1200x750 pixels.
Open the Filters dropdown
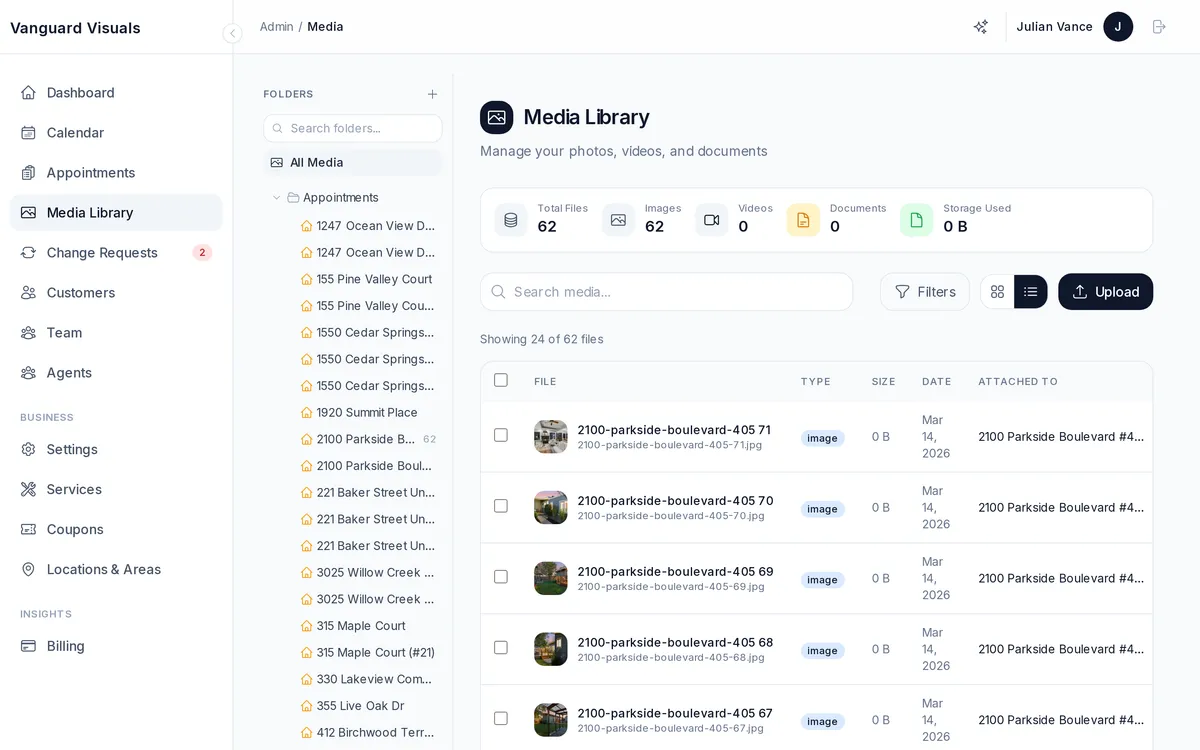(924, 292)
